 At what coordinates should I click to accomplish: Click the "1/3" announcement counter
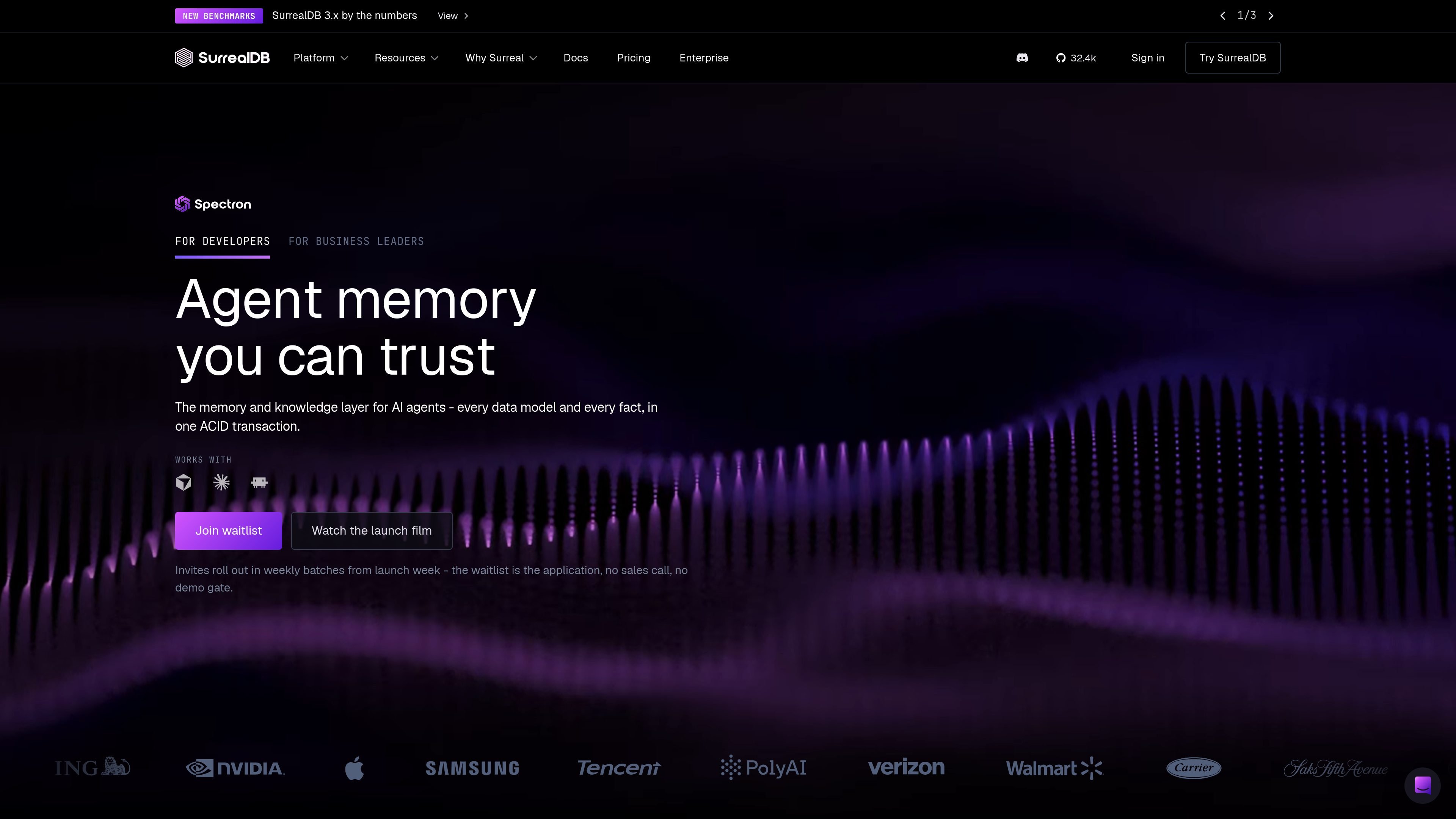click(1246, 15)
